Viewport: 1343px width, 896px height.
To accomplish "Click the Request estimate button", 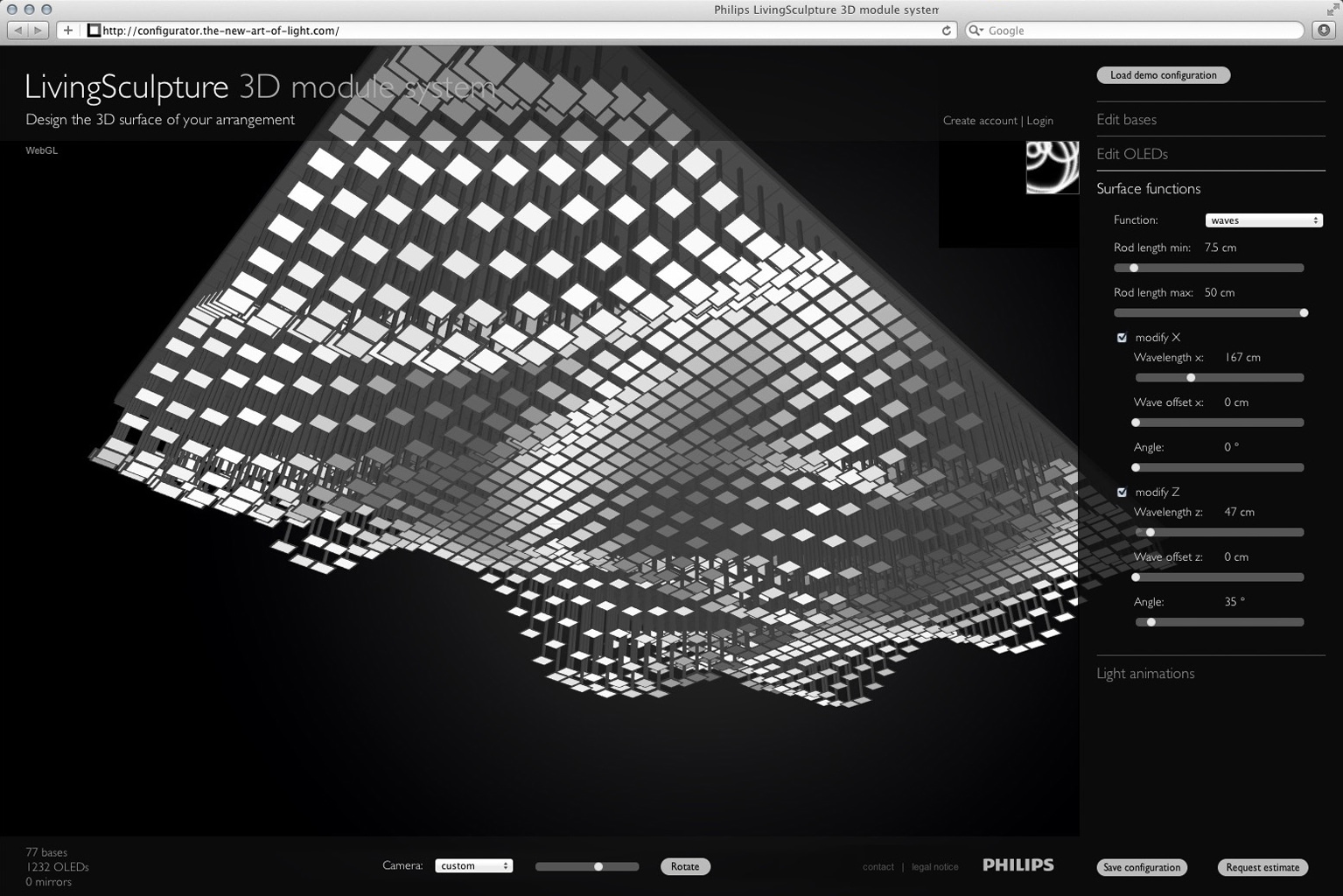I will (x=1263, y=867).
